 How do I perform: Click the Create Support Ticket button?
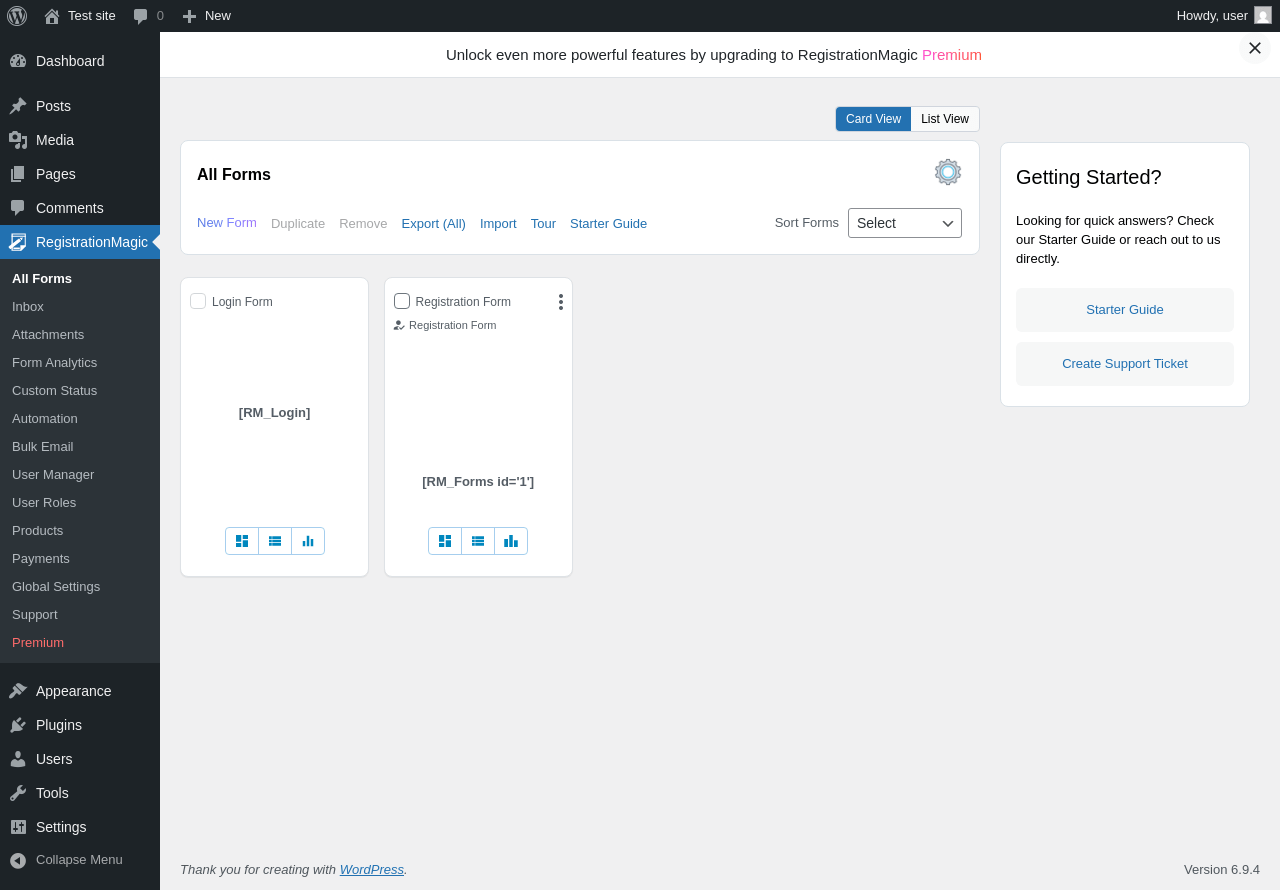point(1125,364)
